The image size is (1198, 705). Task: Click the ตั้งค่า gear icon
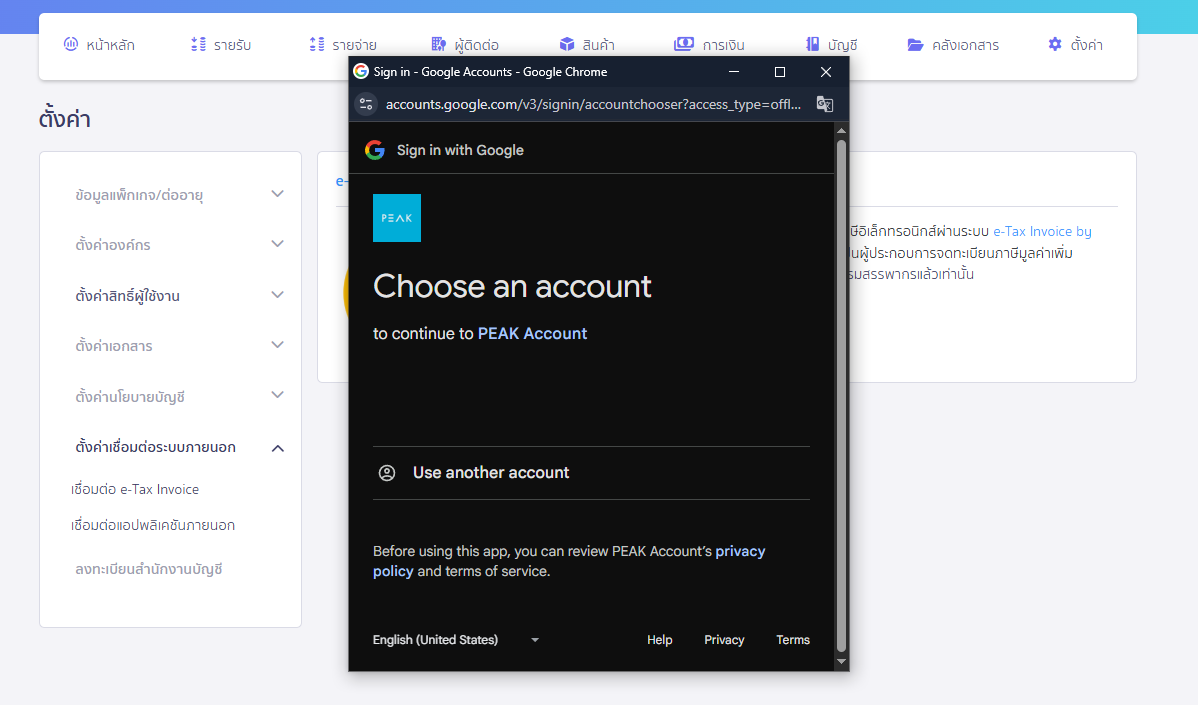tap(1053, 43)
